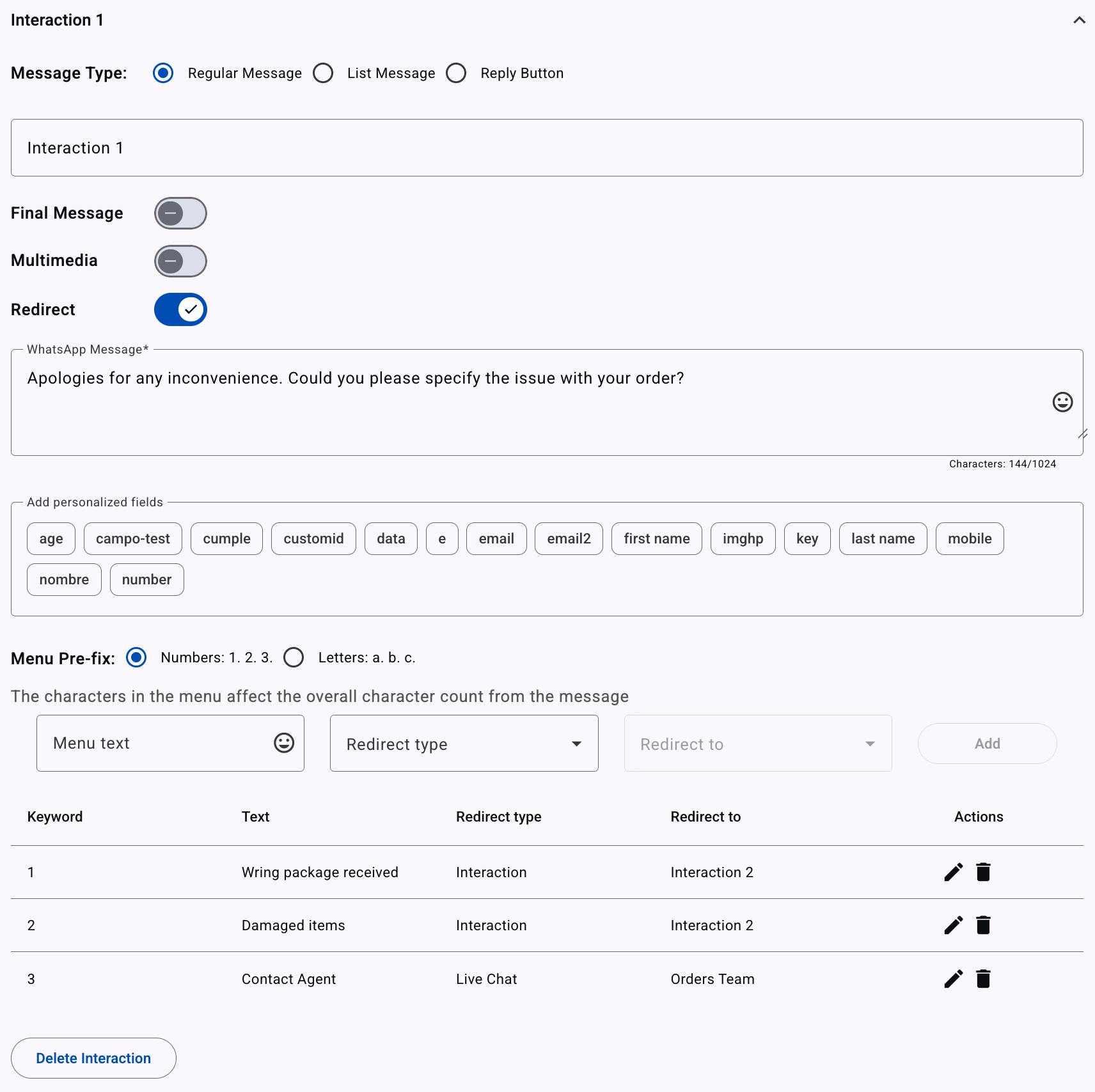Viewport: 1095px width, 1092px height.
Task: Edit the Interaction 1 name field
Action: coord(547,148)
